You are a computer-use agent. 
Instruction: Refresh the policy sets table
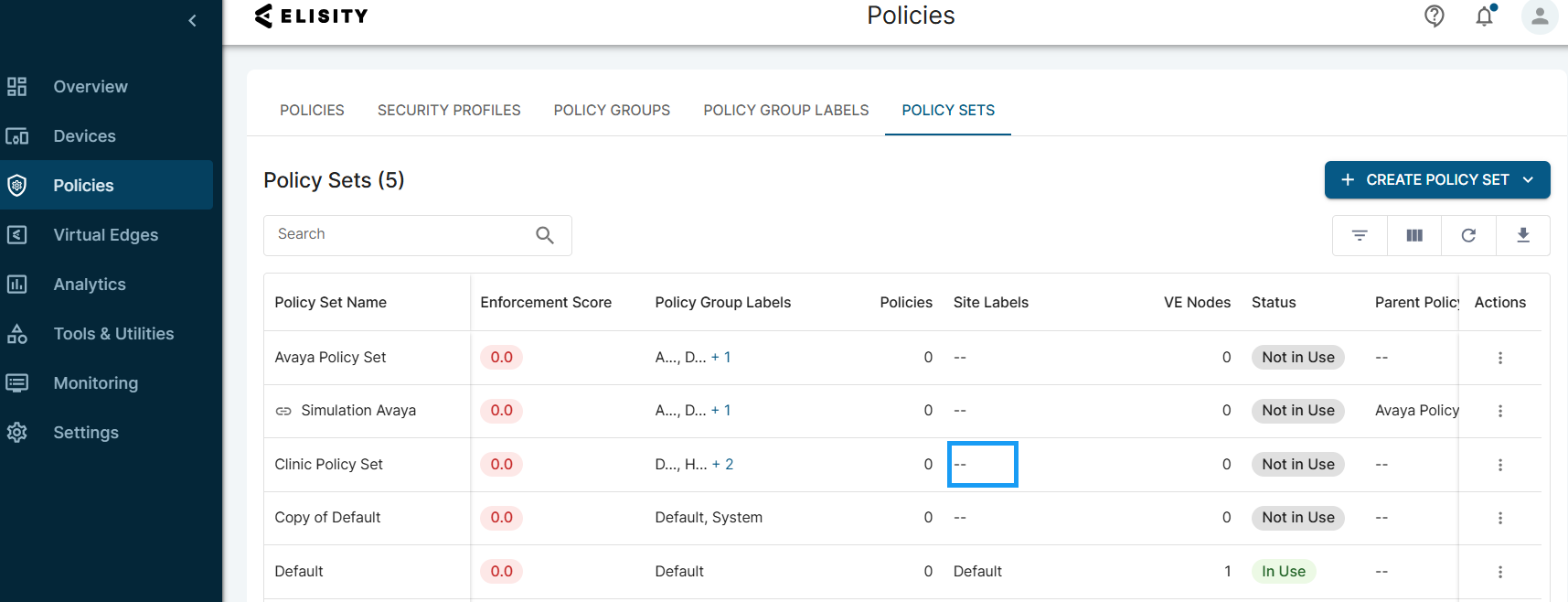point(1468,235)
